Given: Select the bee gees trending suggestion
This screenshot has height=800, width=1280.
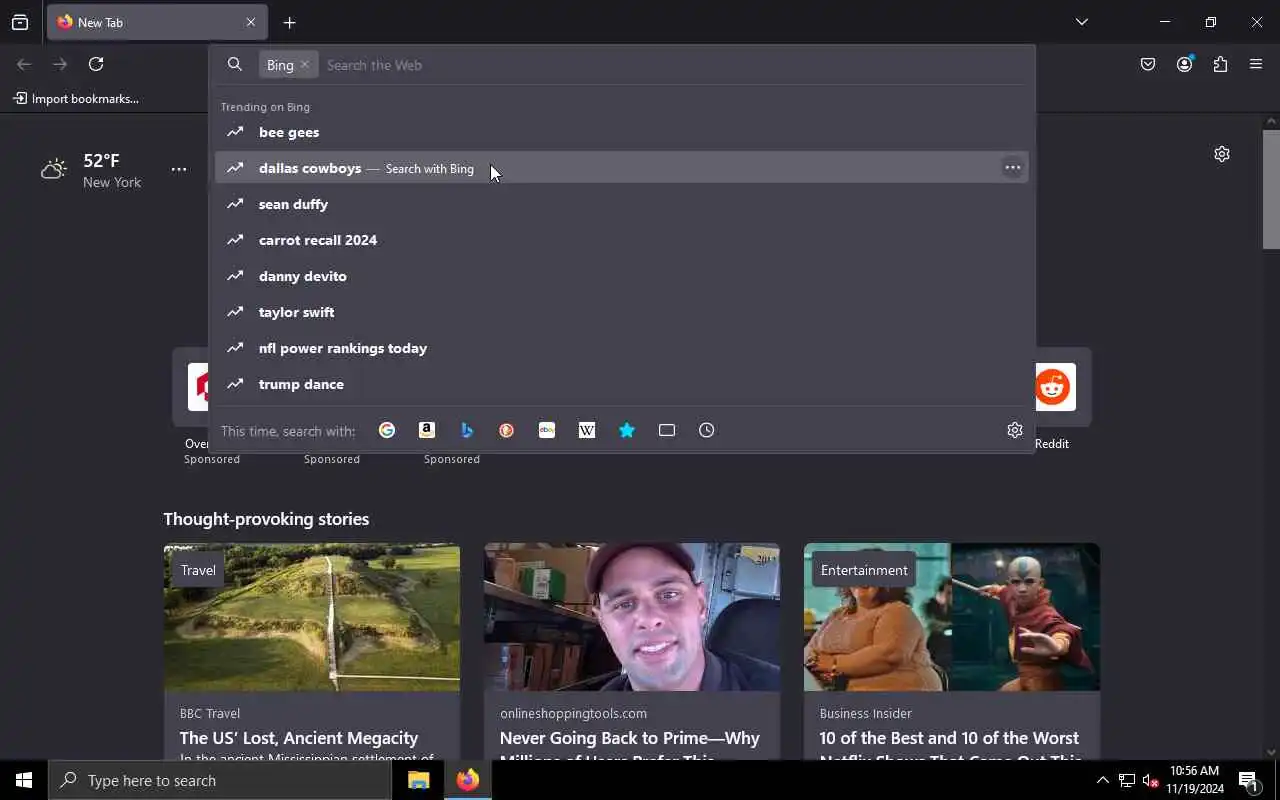Looking at the screenshot, I should pyautogui.click(x=622, y=132).
